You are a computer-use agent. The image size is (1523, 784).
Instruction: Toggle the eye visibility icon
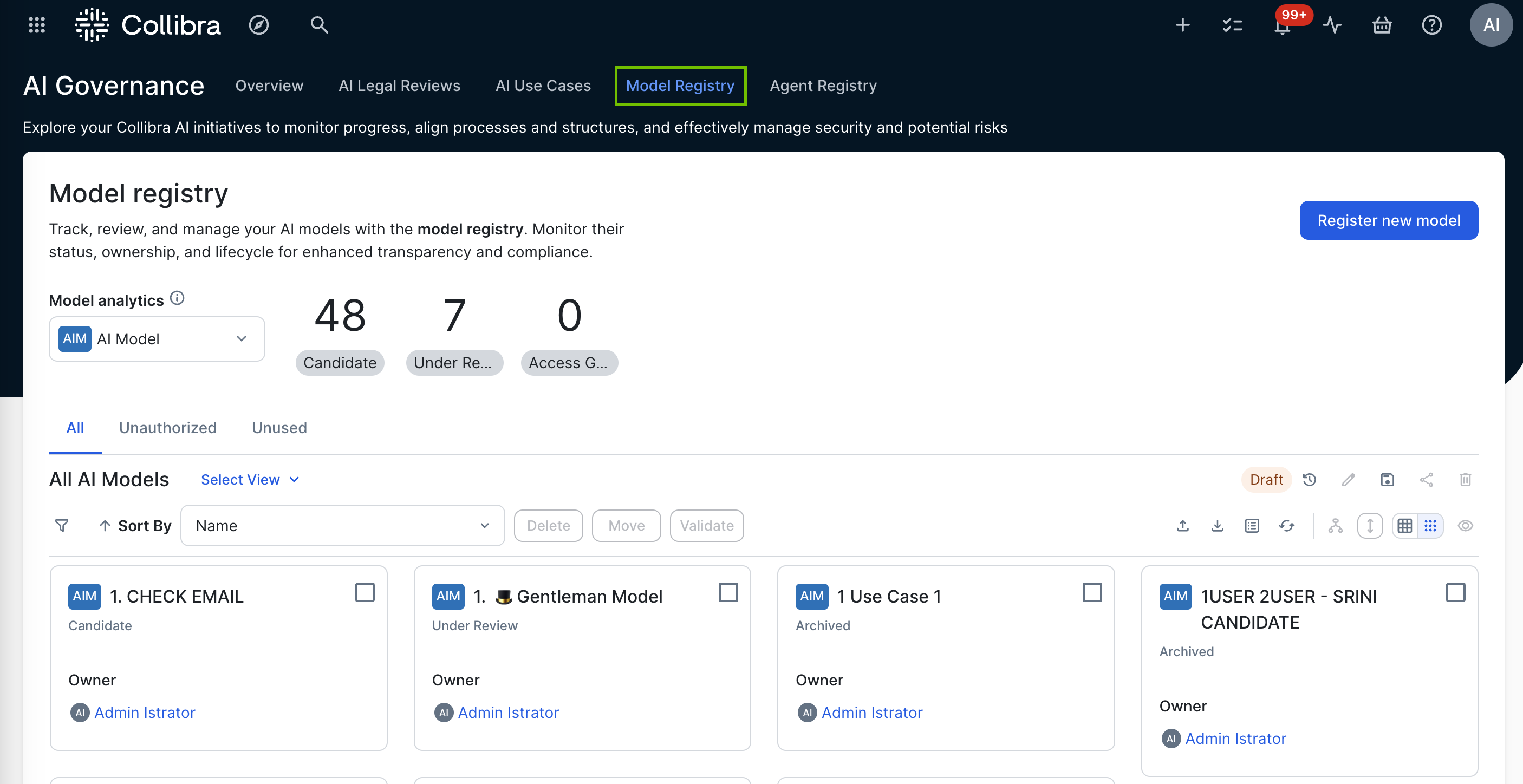pyautogui.click(x=1465, y=526)
